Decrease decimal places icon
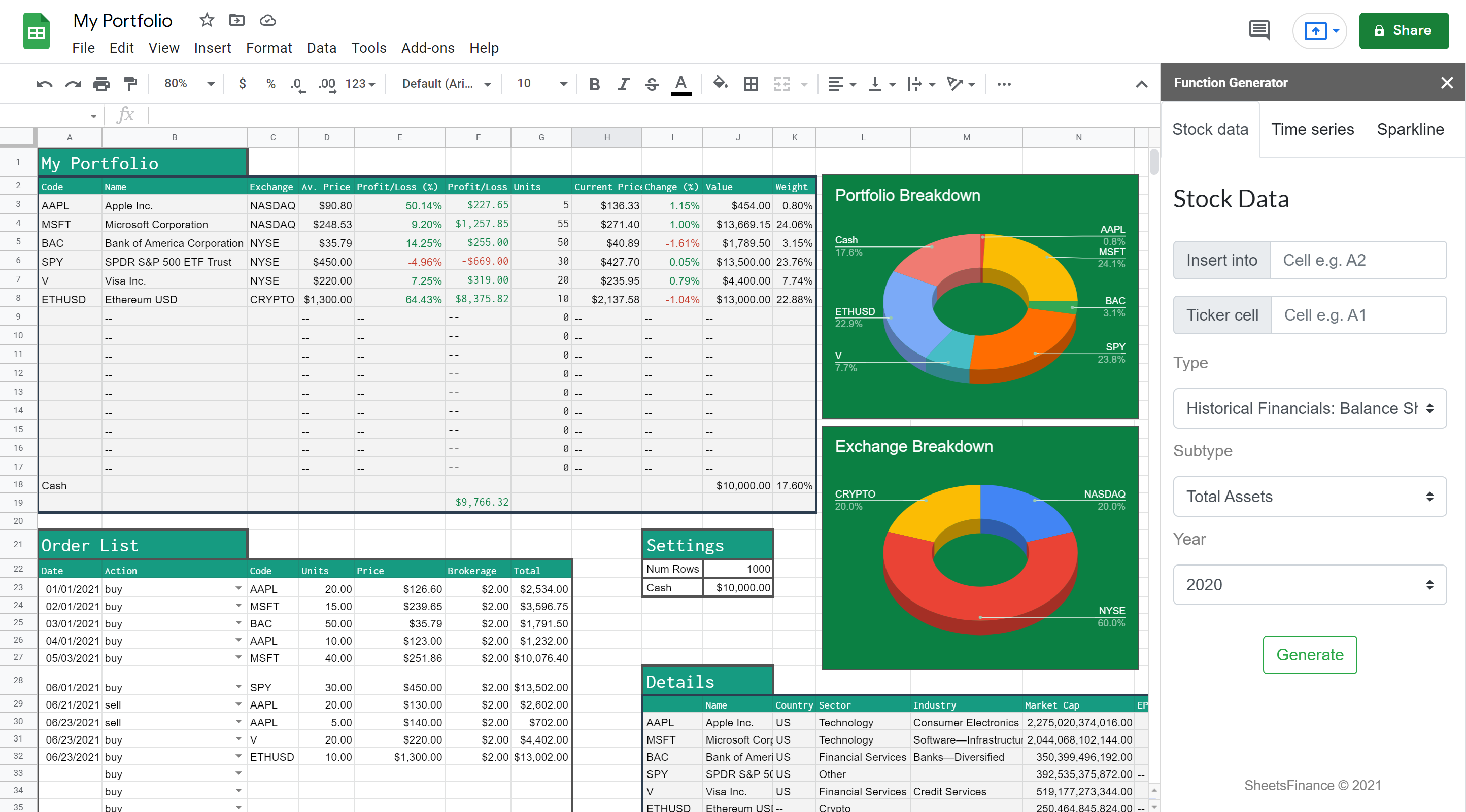Viewport: 1466px width, 812px height. tap(298, 84)
